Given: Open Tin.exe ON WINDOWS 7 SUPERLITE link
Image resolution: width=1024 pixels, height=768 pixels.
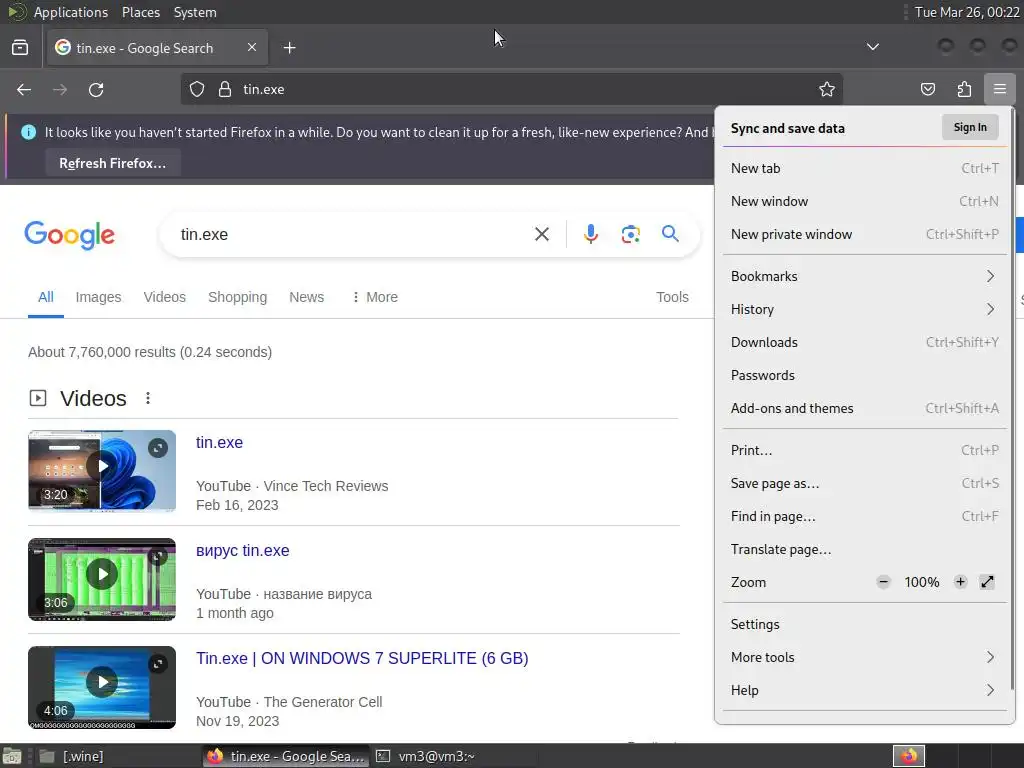Looking at the screenshot, I should [362, 658].
